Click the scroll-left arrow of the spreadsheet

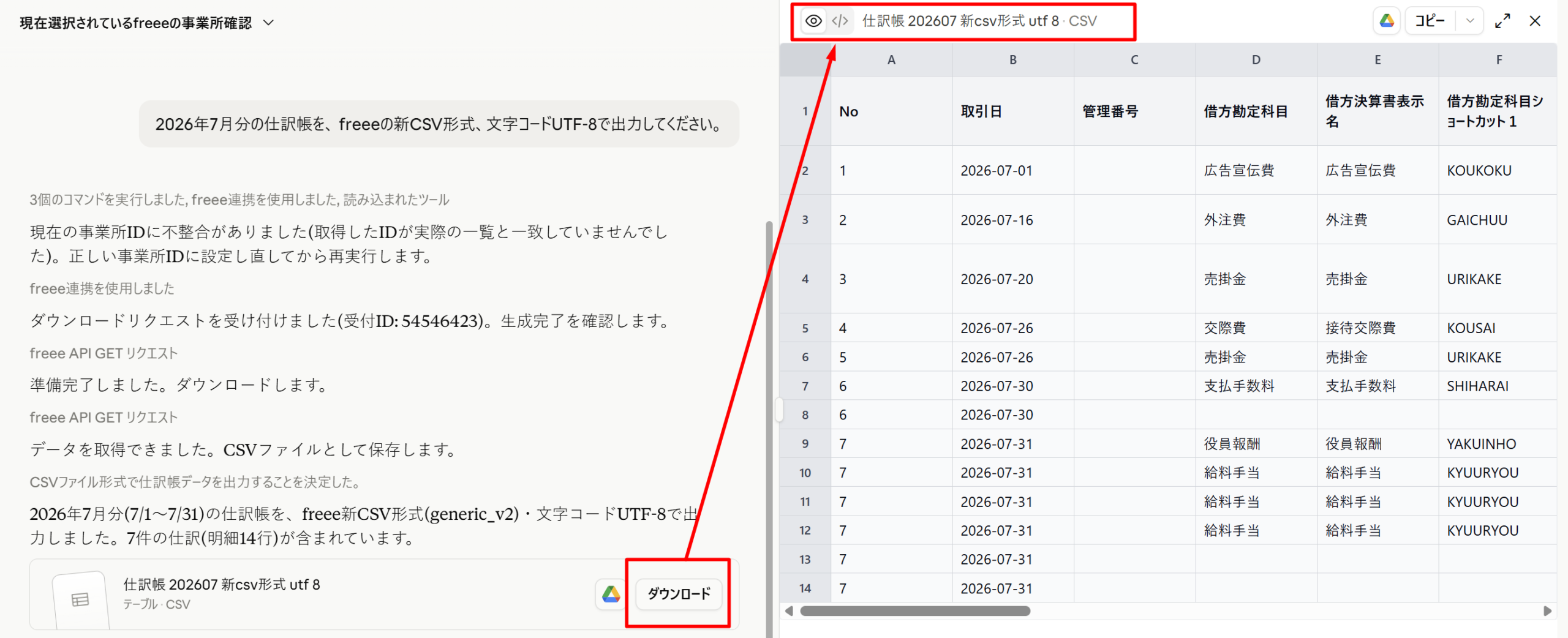[789, 610]
